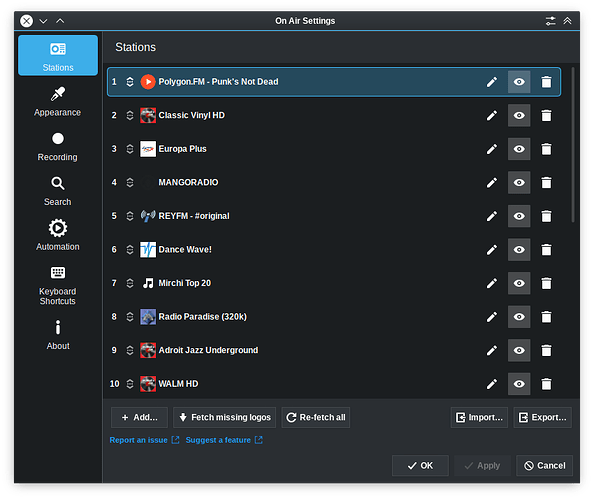Click the Mirchi Top 20 music note icon

click(148, 283)
